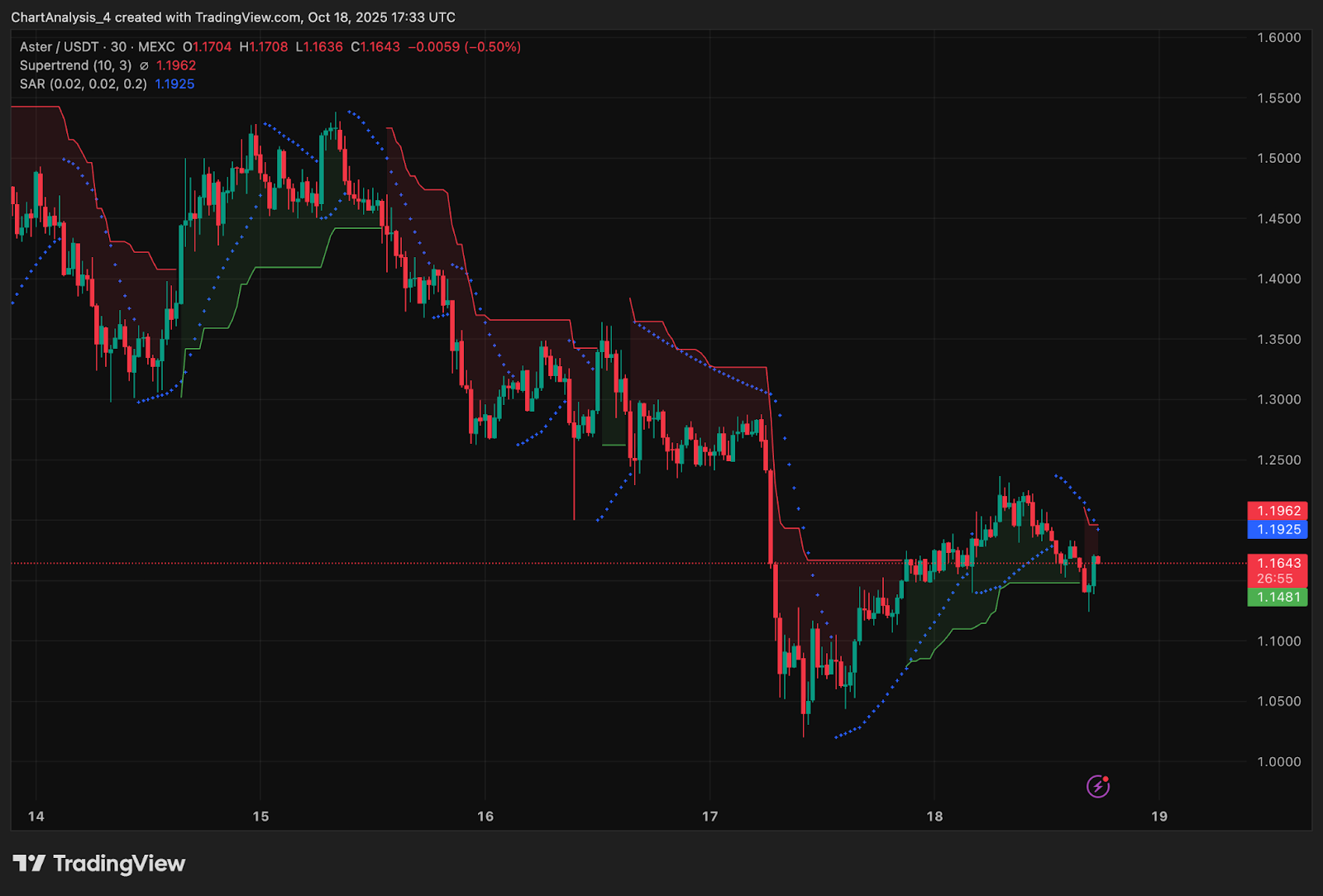Click date label 18 on time axis
The image size is (1323, 896).
coord(934,817)
